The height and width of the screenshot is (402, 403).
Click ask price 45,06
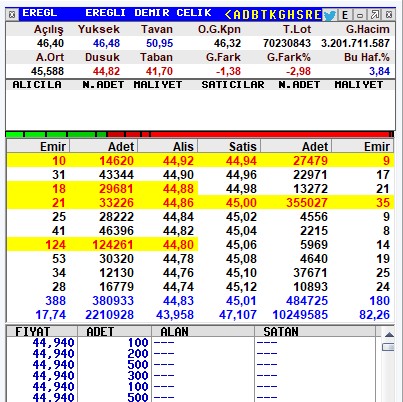[x=241, y=245]
